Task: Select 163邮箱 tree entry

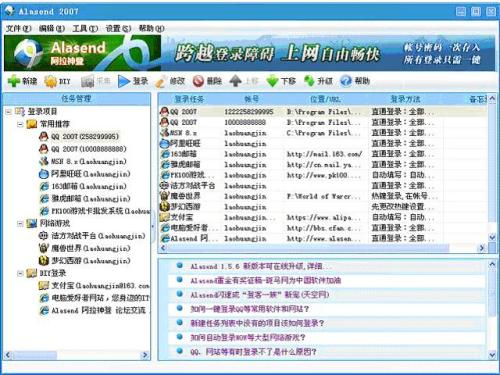Action: (x=89, y=186)
